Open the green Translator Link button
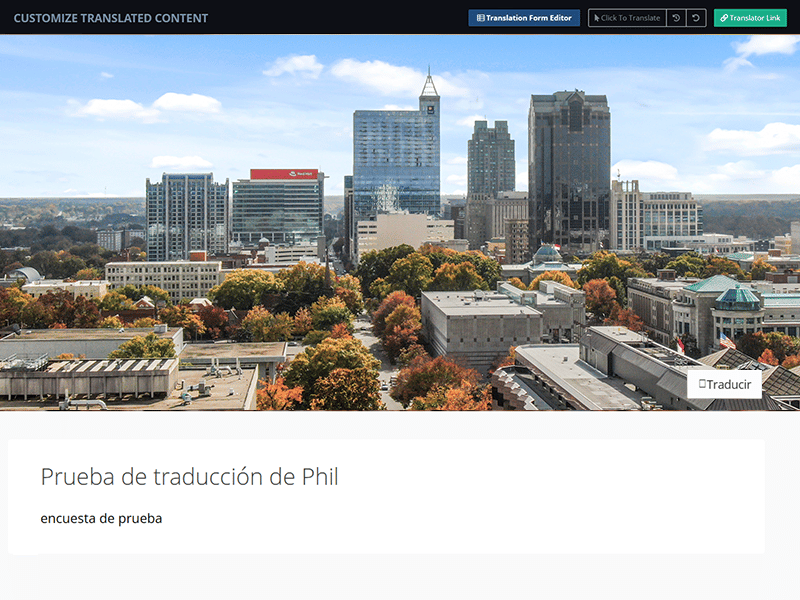The image size is (800, 600). tap(750, 18)
